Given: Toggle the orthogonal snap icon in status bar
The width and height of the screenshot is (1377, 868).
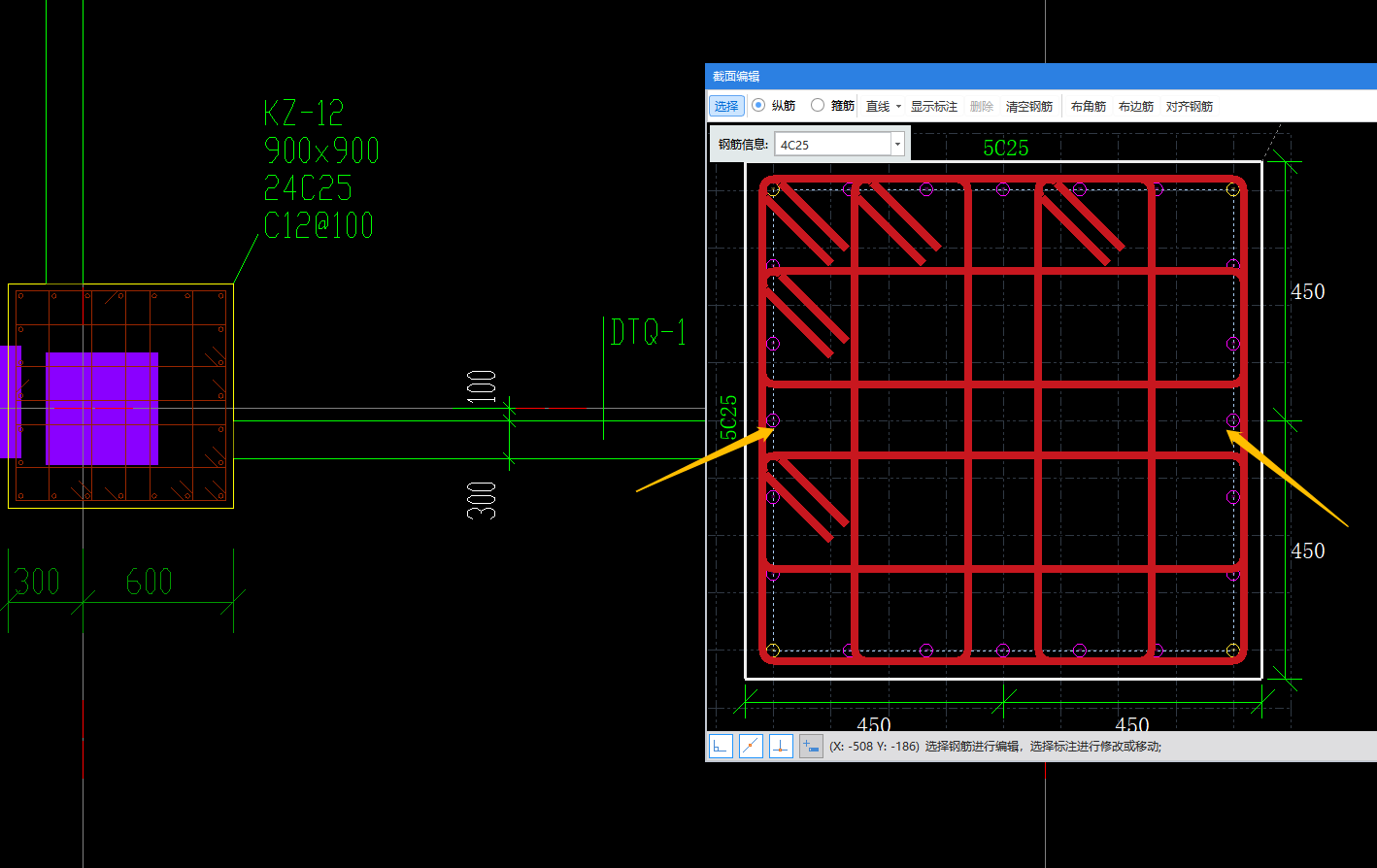Looking at the screenshot, I should 721,747.
